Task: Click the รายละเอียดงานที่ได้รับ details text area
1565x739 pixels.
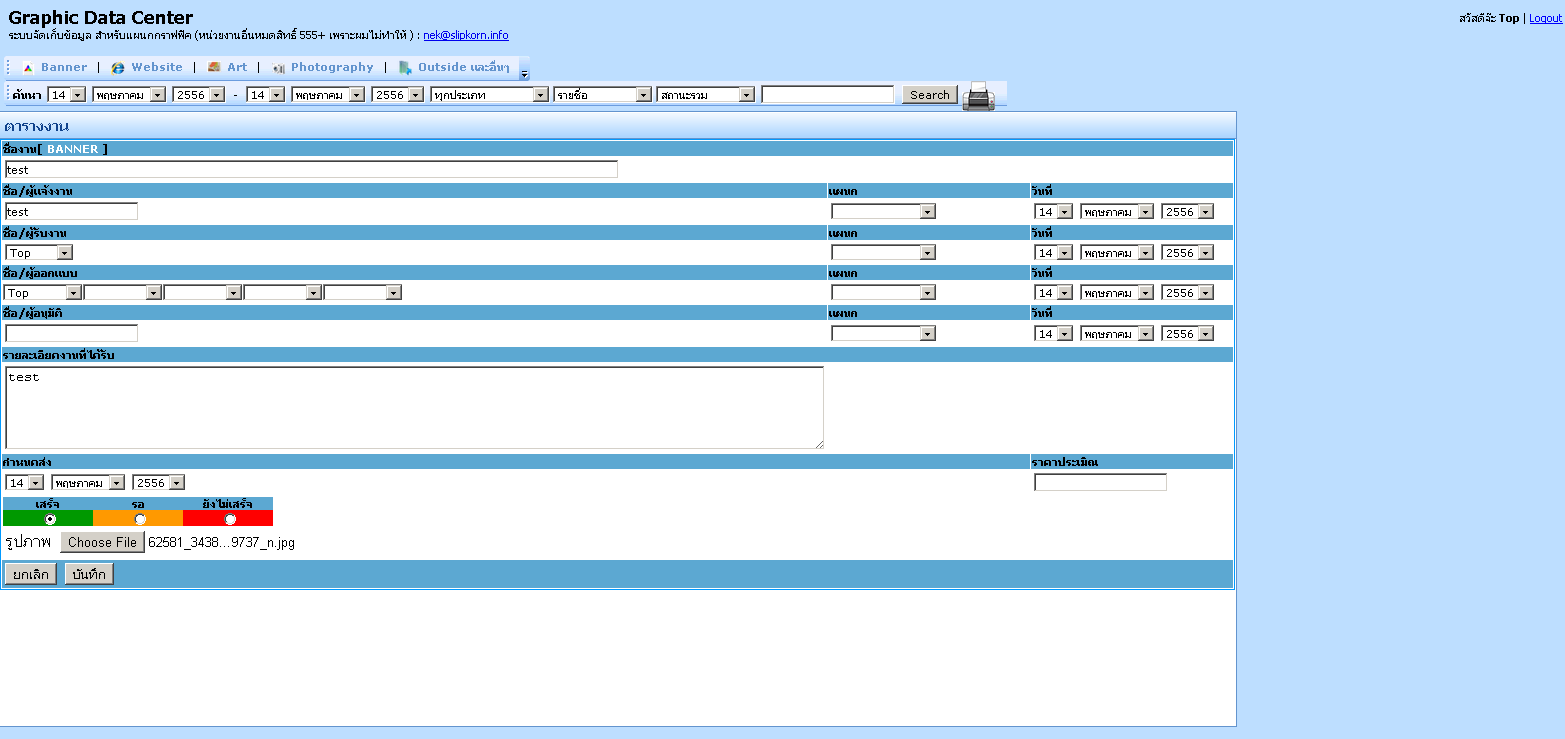Action: tap(414, 408)
